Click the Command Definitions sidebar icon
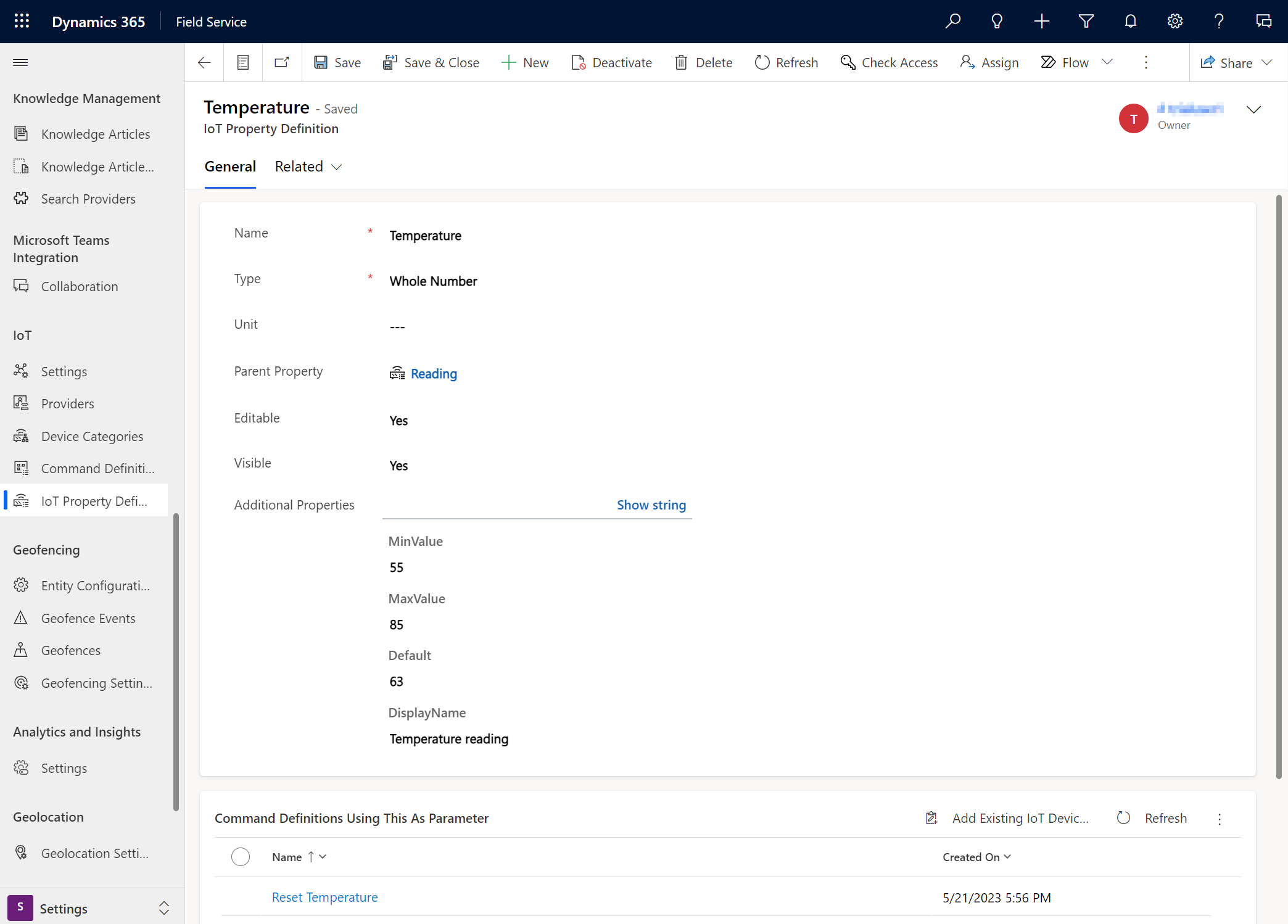This screenshot has height=924, width=1288. [22, 468]
